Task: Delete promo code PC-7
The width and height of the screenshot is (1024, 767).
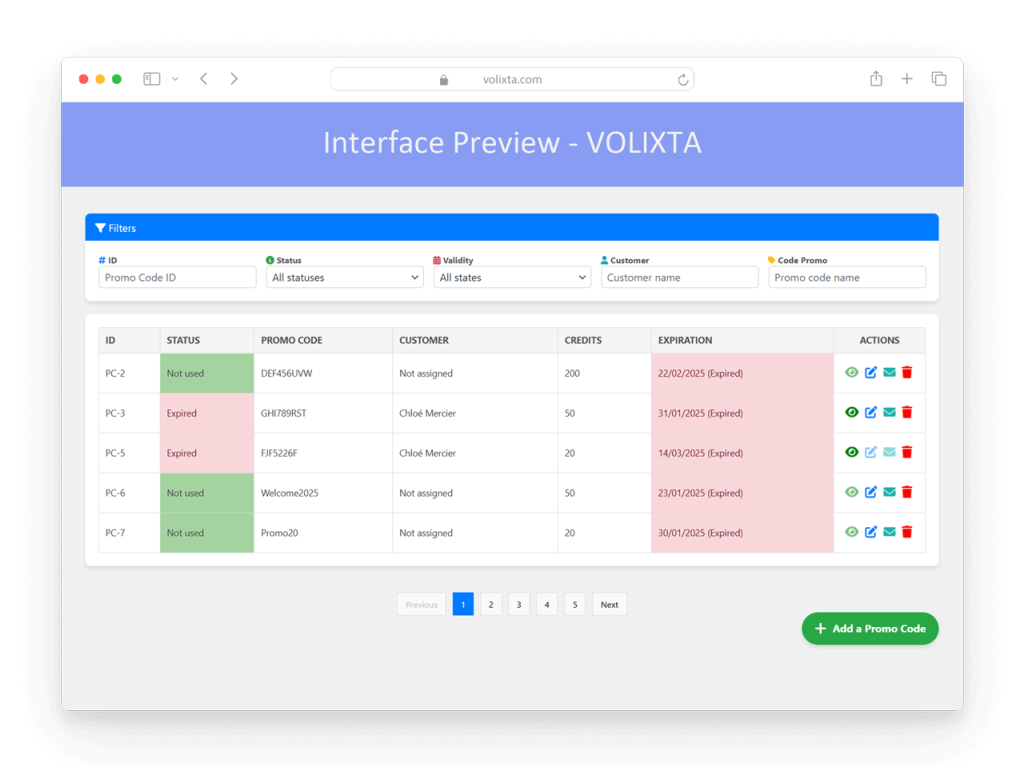Action: (x=907, y=532)
